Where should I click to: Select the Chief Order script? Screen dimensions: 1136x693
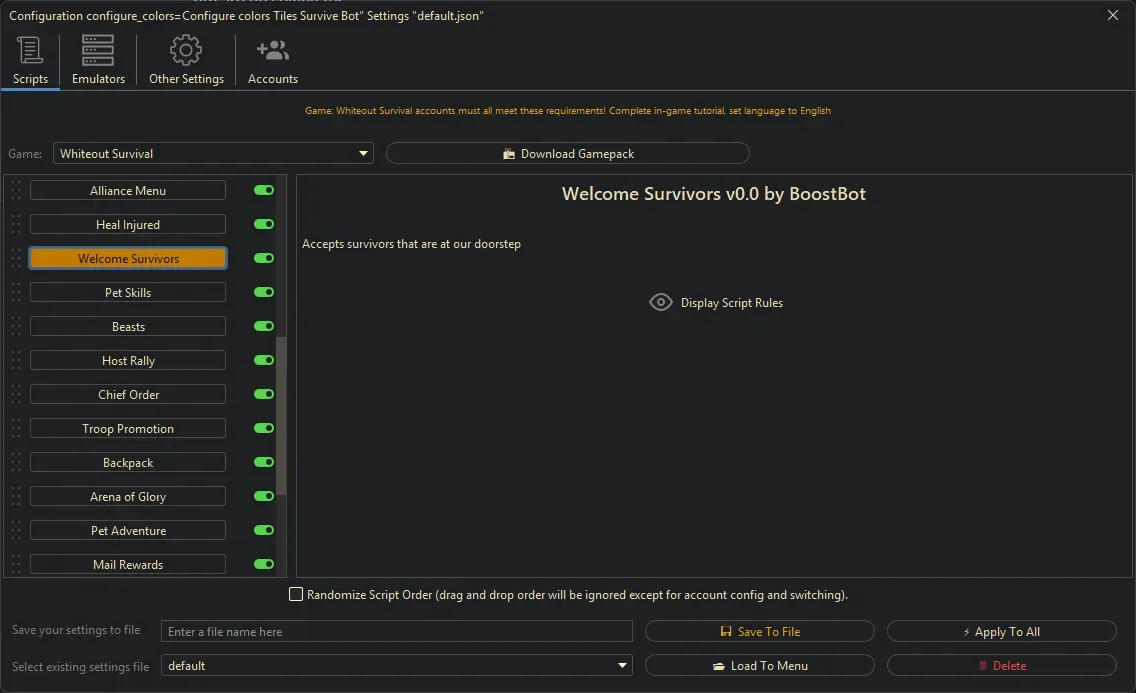pos(128,395)
